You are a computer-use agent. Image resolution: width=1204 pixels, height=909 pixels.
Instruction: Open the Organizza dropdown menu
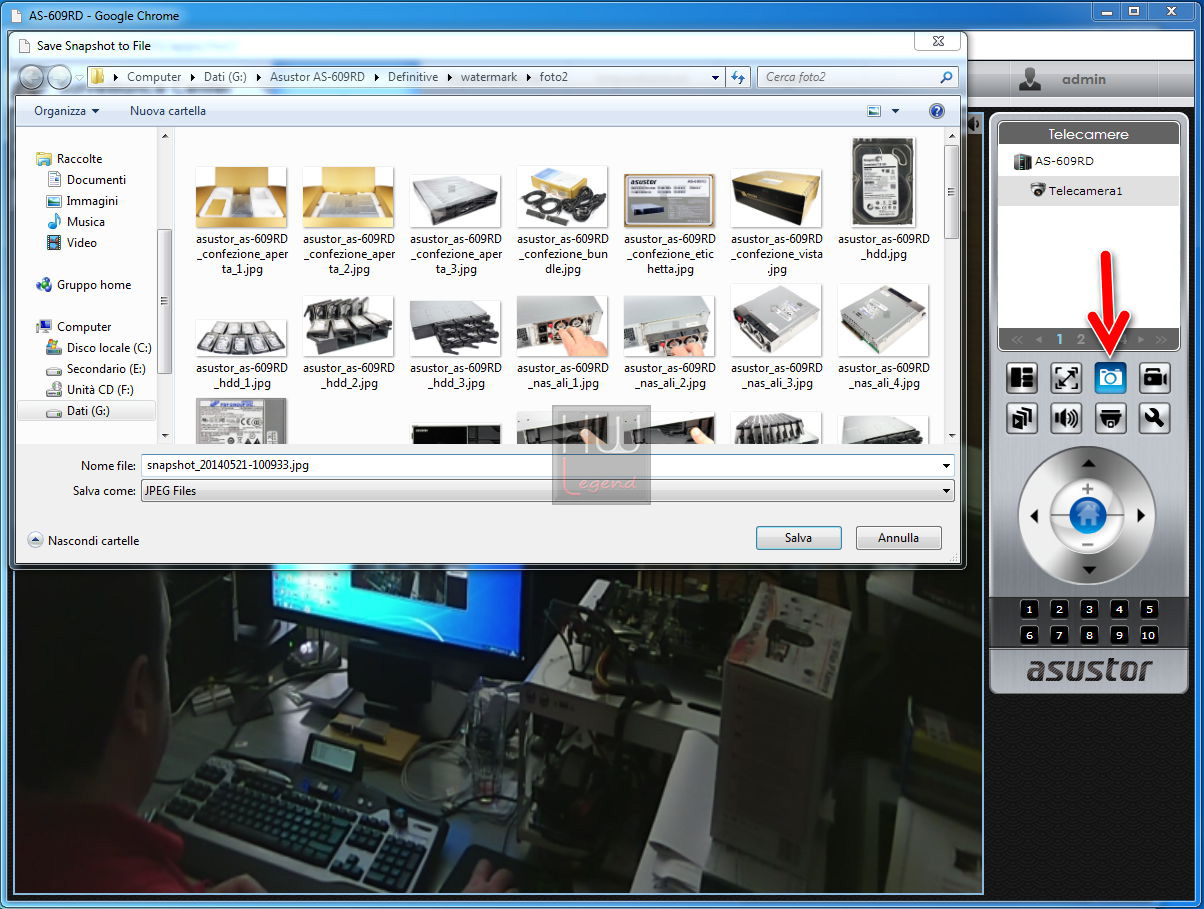(66, 111)
